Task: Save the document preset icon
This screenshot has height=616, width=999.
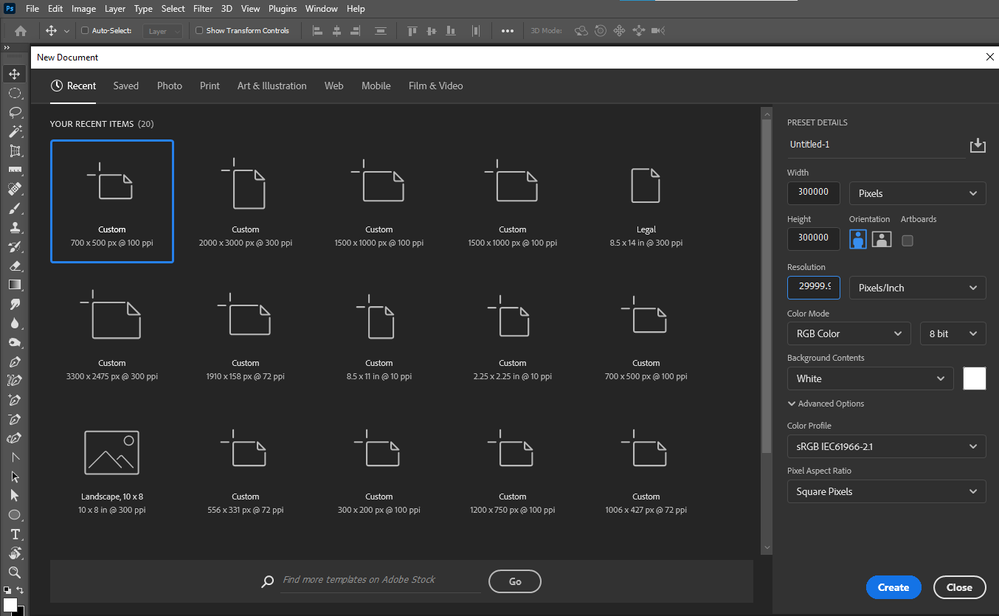Action: [977, 146]
